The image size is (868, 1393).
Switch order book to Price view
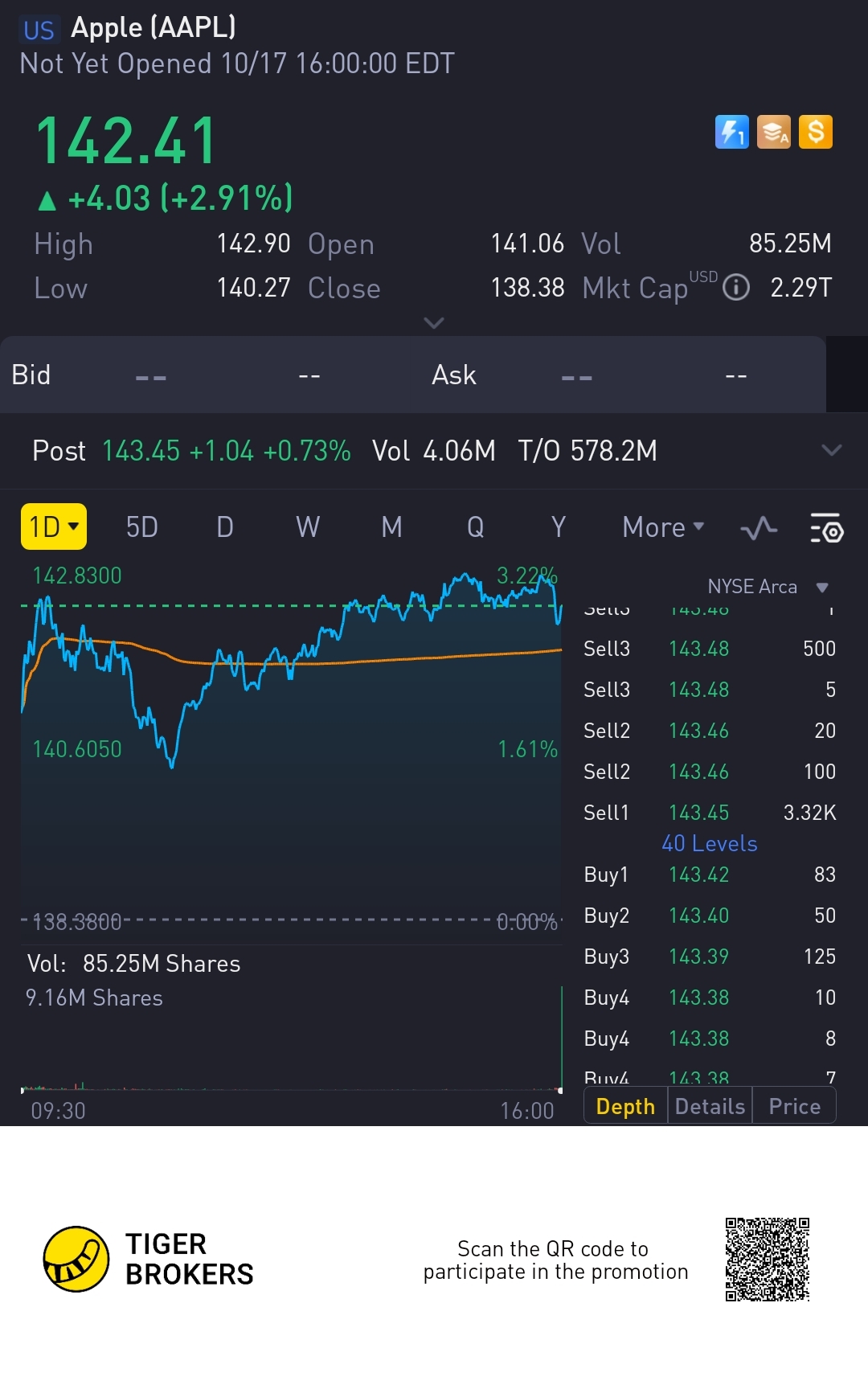pos(794,1107)
